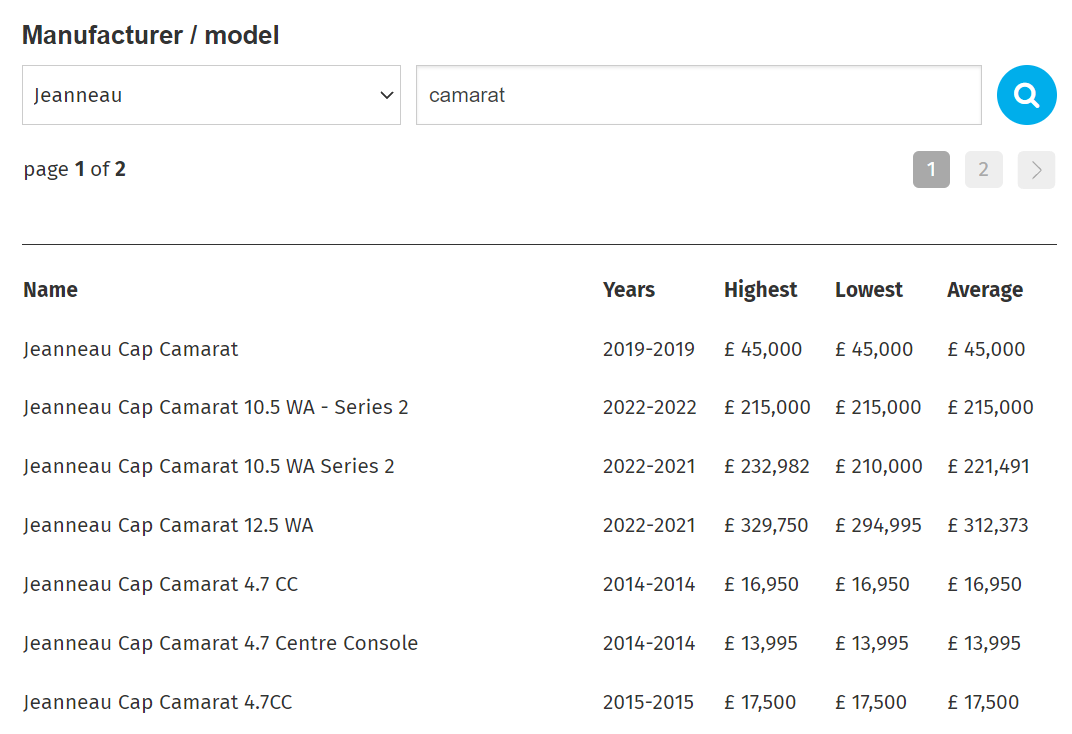Open Jeanneau Cap Camarat 4.7 CC
Image resolution: width=1072 pixels, height=734 pixels.
pyautogui.click(x=161, y=584)
